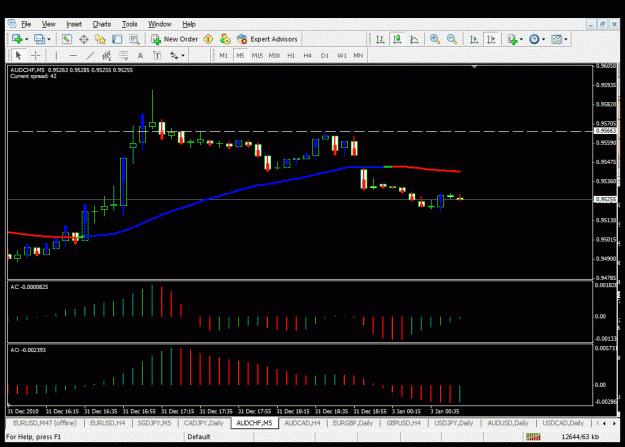
Task: Toggle the Market Watch window icon
Action: tap(67, 39)
